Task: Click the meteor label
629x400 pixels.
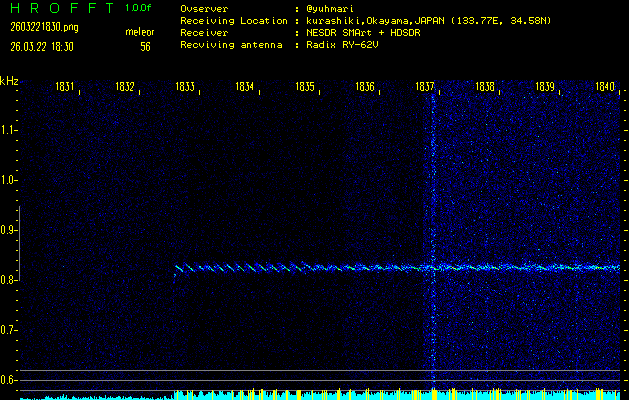Action: (139, 32)
